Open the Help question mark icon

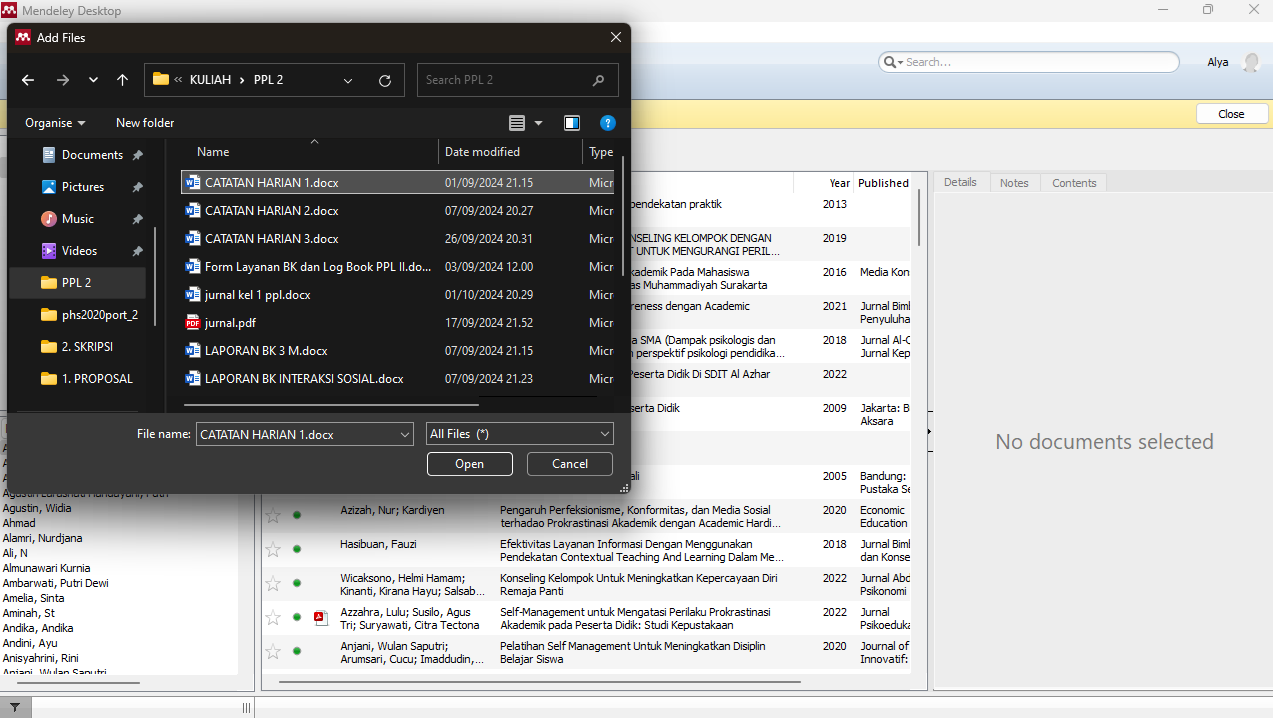(x=607, y=123)
